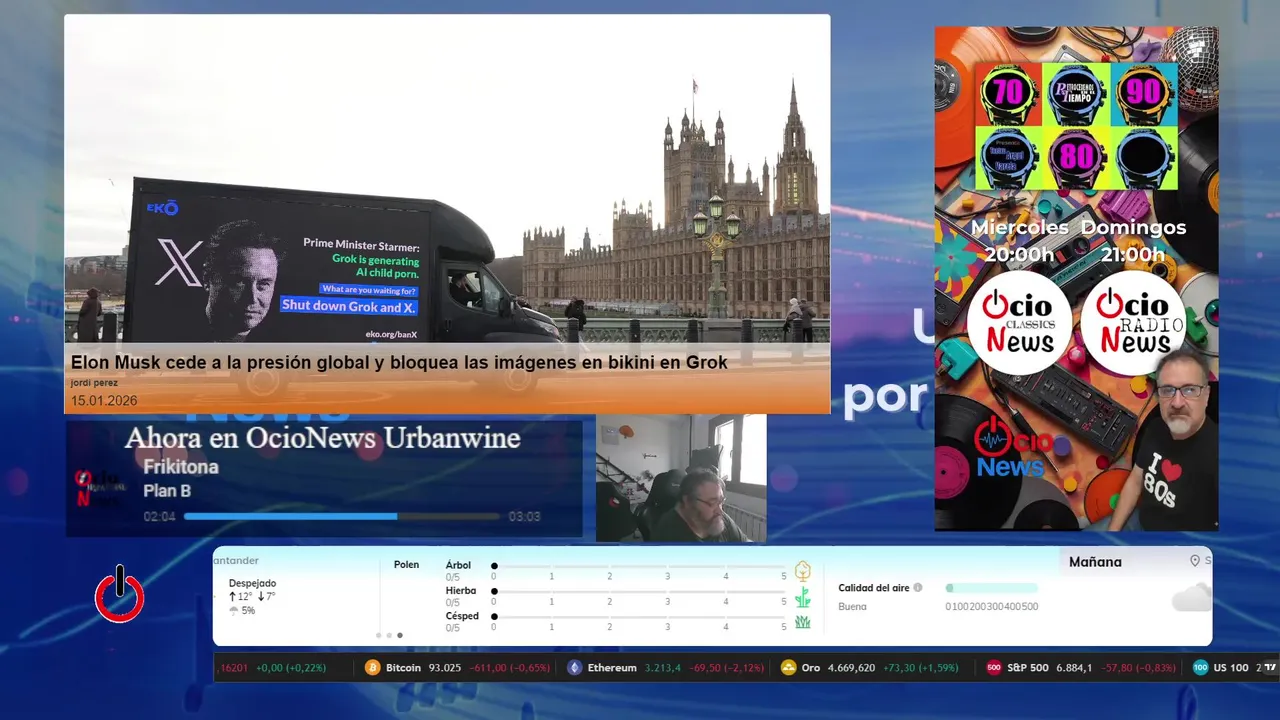This screenshot has height=720, width=1280.
Task: Click the Ocio Radio News round logo
Action: click(x=1134, y=323)
